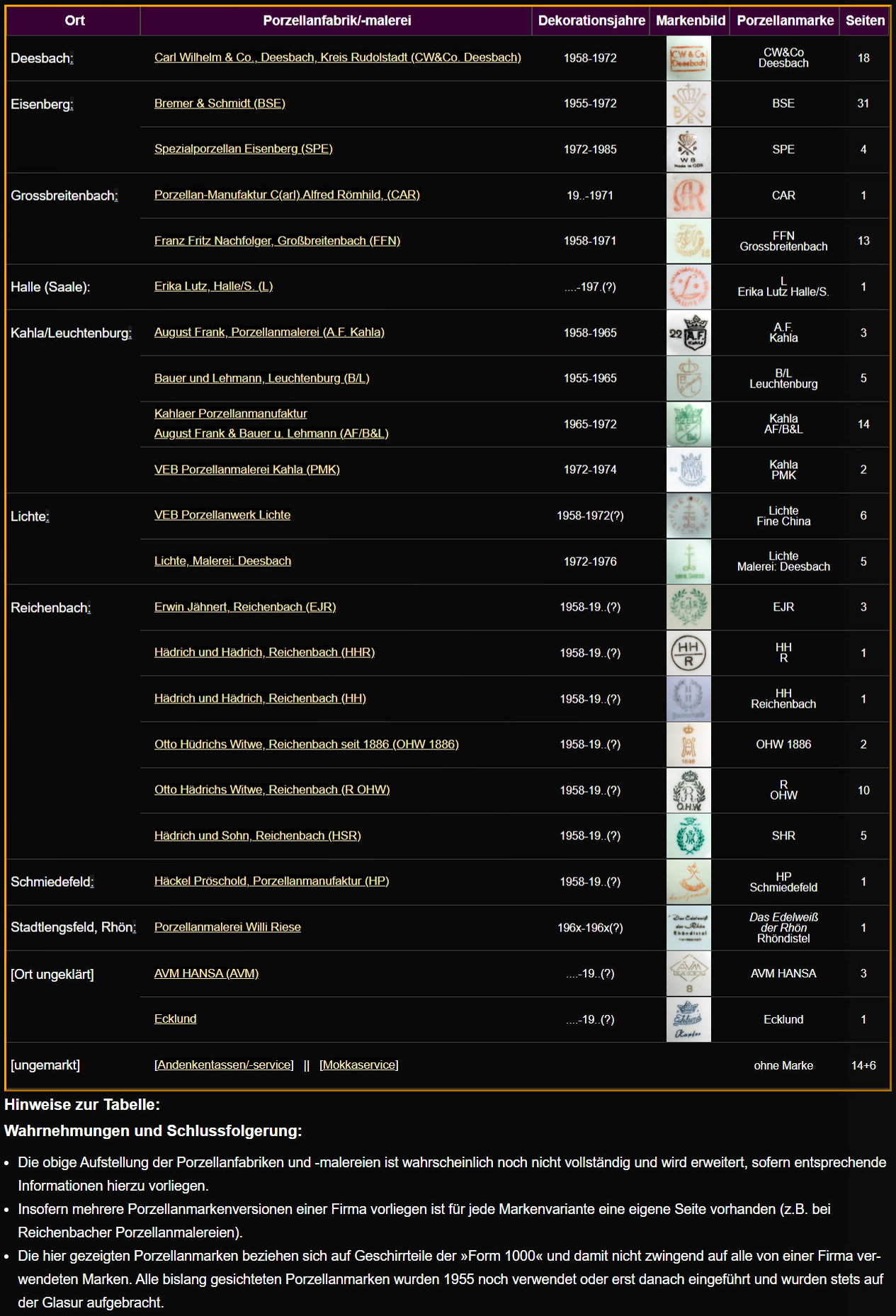The image size is (896, 1316).
Task: Select the "ohne Marke" cell
Action: (x=783, y=1065)
